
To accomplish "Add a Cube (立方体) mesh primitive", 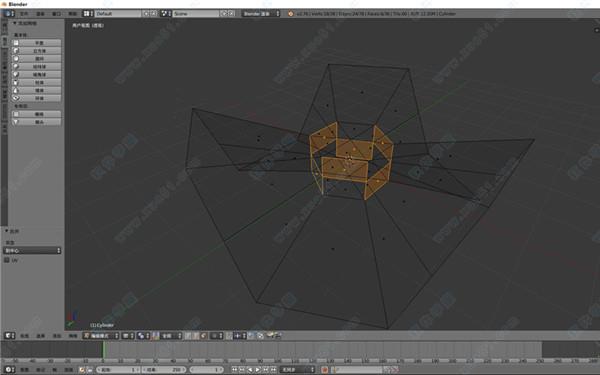I will coord(36,51).
